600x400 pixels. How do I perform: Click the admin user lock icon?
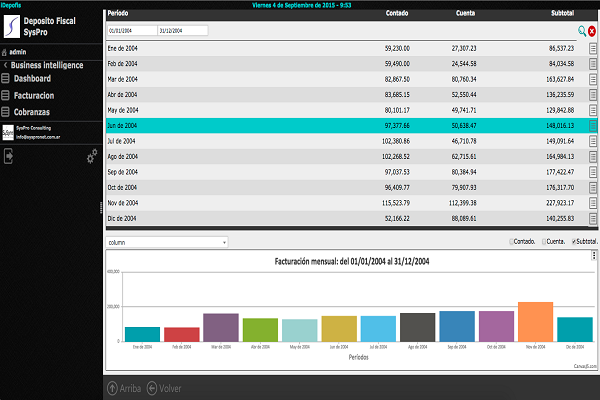4,52
